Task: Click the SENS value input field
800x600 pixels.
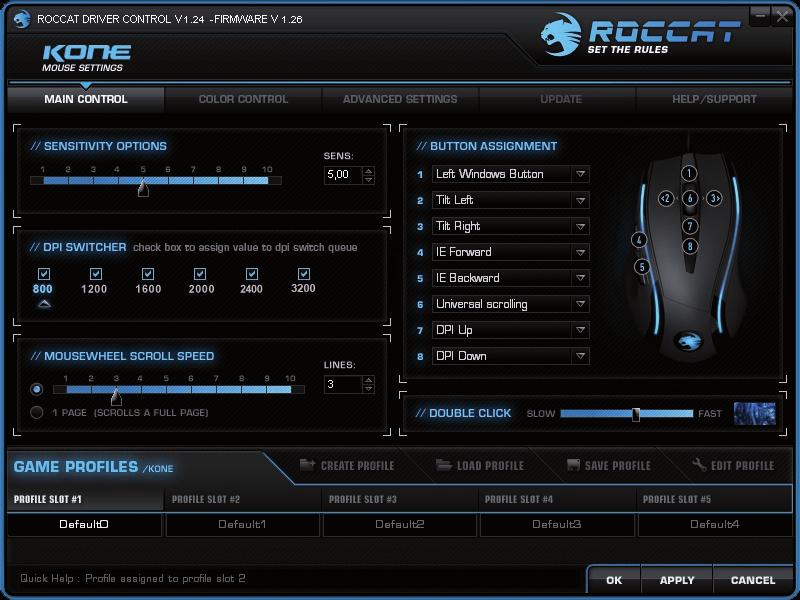Action: click(x=343, y=175)
